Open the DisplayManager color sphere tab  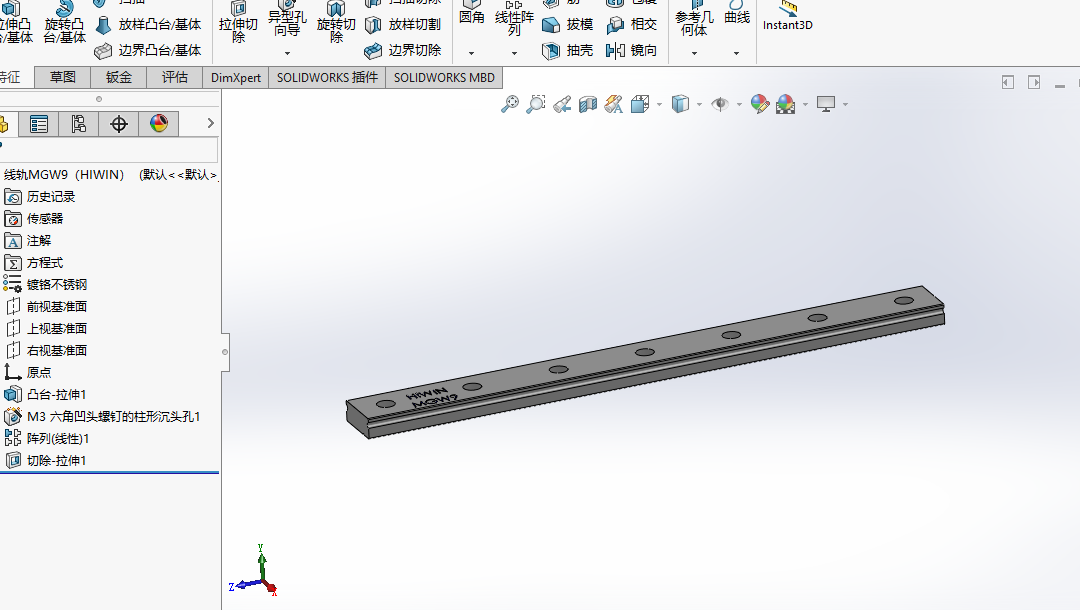158,124
